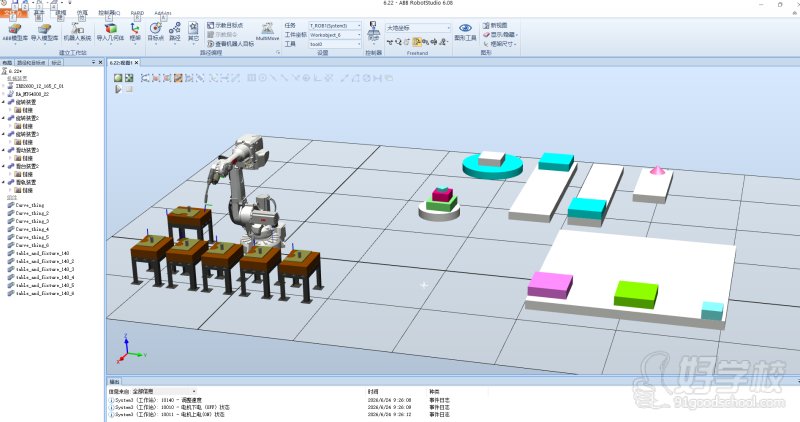Click the green View All icon in viewport
This screenshot has height=422, width=800.
tap(118, 78)
